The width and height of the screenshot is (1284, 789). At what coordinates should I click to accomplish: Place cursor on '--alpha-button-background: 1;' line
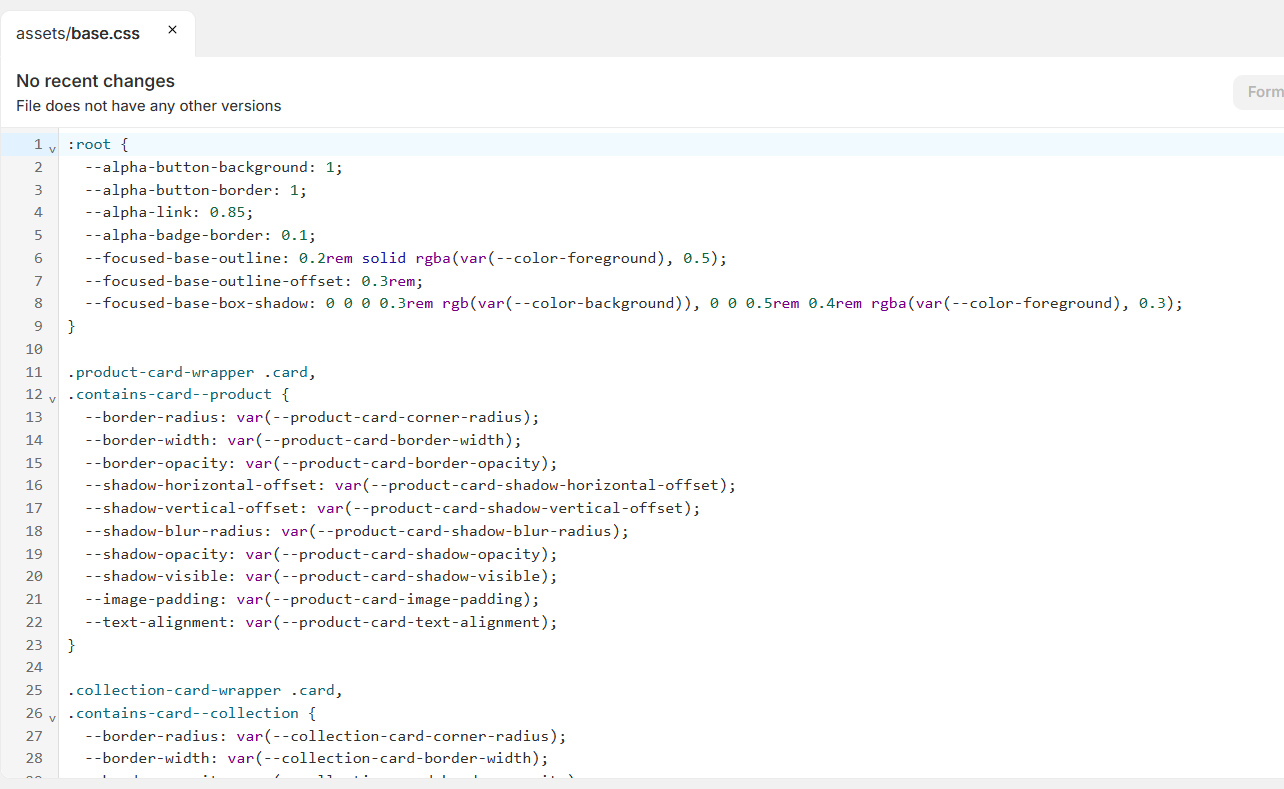point(214,167)
